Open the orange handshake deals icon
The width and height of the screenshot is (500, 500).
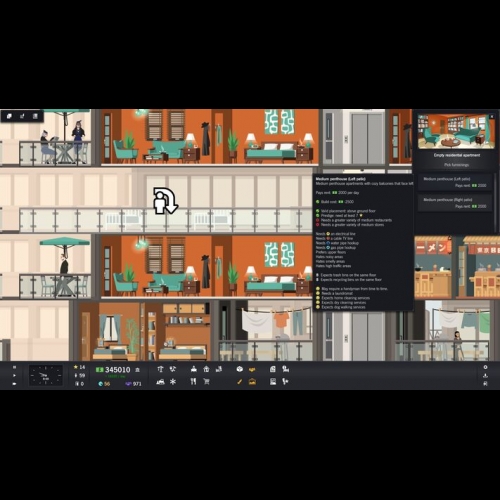pyautogui.click(x=252, y=369)
